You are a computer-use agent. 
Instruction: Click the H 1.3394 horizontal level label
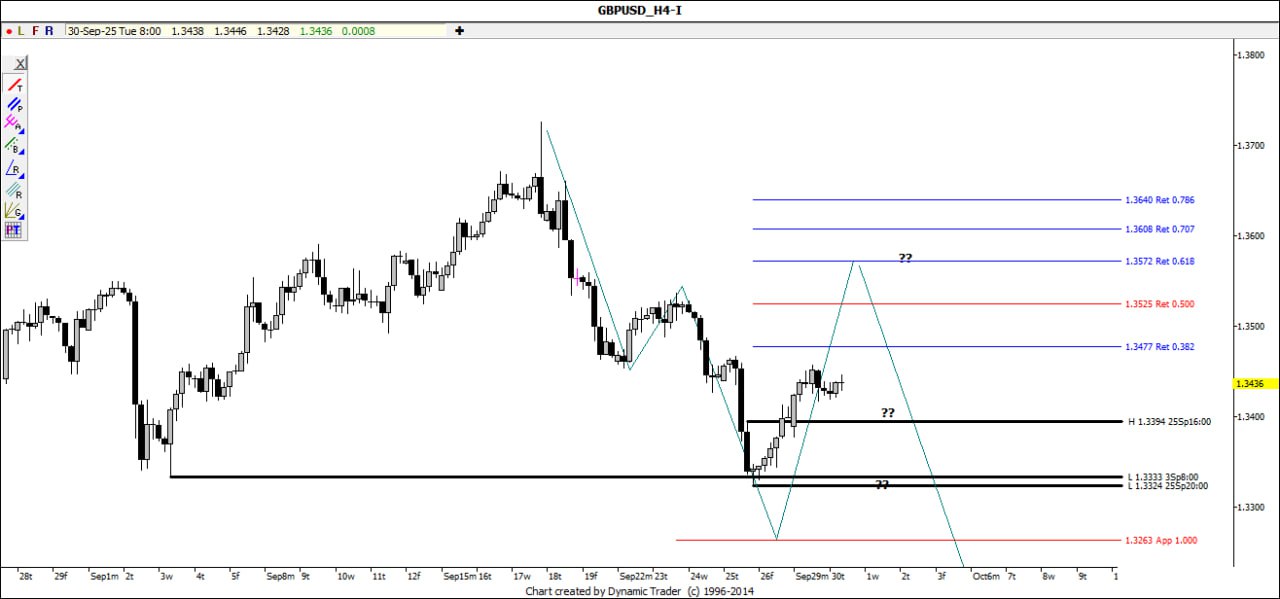tap(1169, 422)
